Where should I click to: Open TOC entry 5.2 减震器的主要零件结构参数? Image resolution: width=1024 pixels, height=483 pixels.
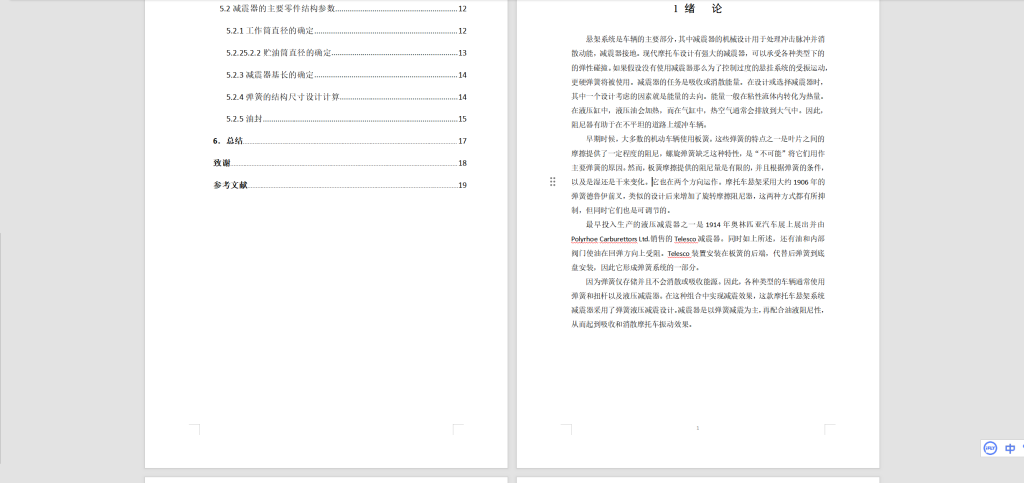click(343, 8)
